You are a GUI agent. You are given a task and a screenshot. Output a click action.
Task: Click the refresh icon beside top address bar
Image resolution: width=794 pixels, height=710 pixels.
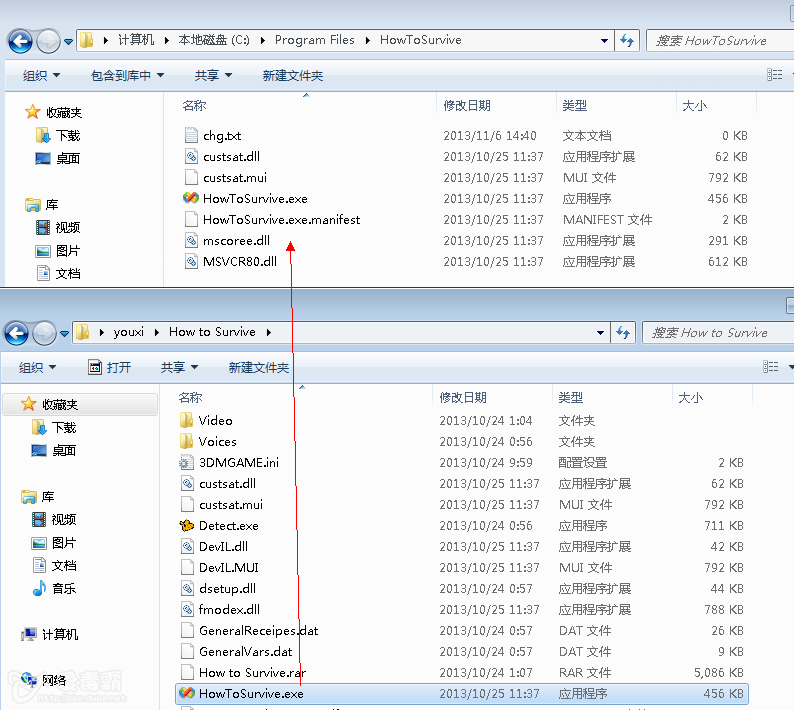point(627,41)
